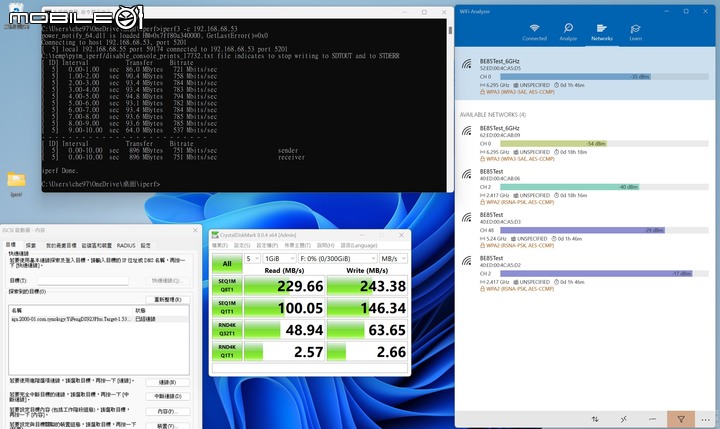Screen dimensions: 720x429
Task: Click the 100.05 read result cell
Action: tap(284, 308)
